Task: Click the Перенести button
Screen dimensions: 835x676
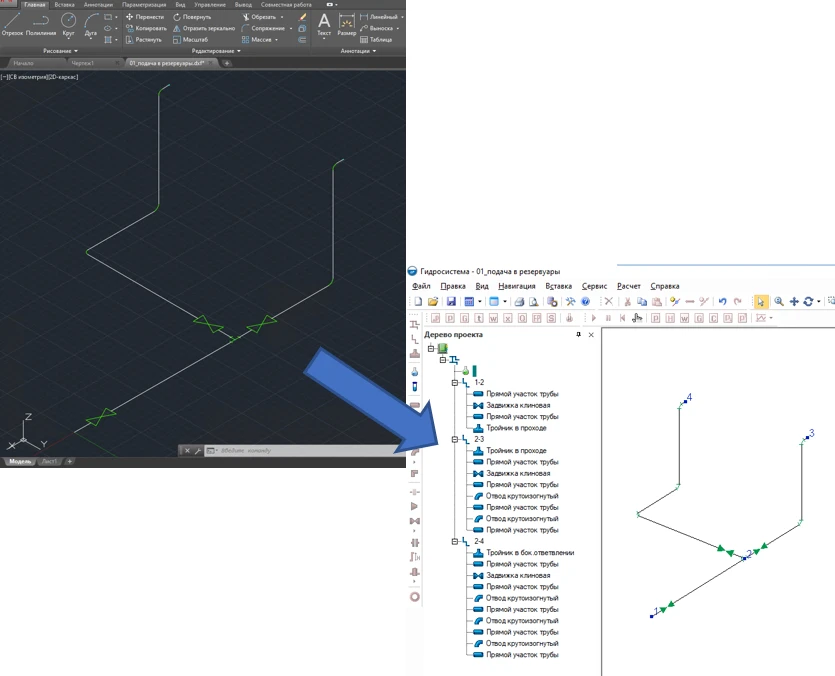Action: click(143, 17)
